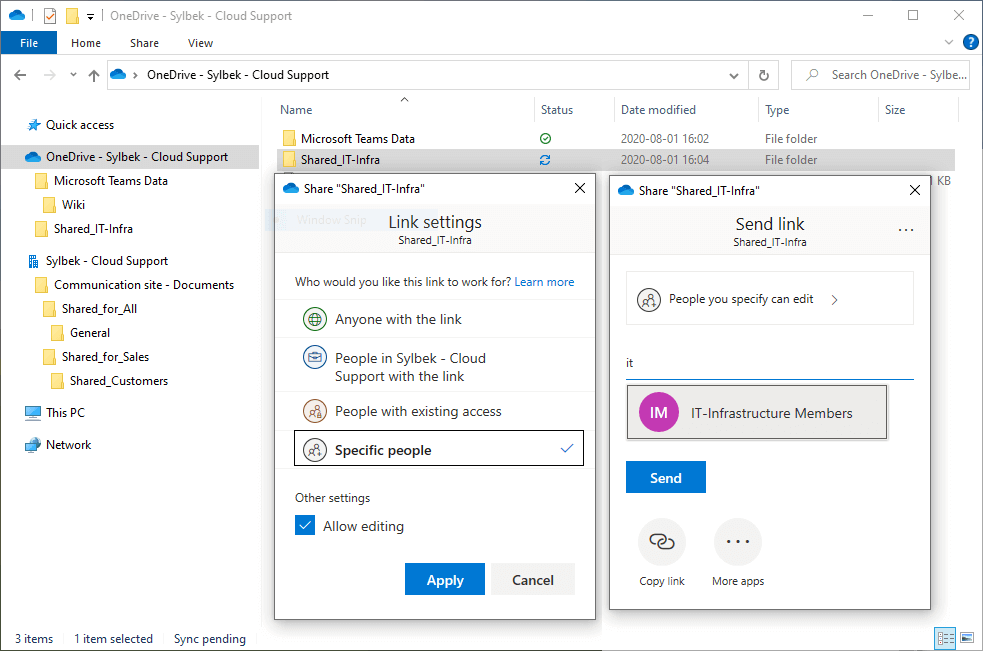Viewport: 983px width, 651px height.
Task: Sort by Type column header
Action: point(777,110)
